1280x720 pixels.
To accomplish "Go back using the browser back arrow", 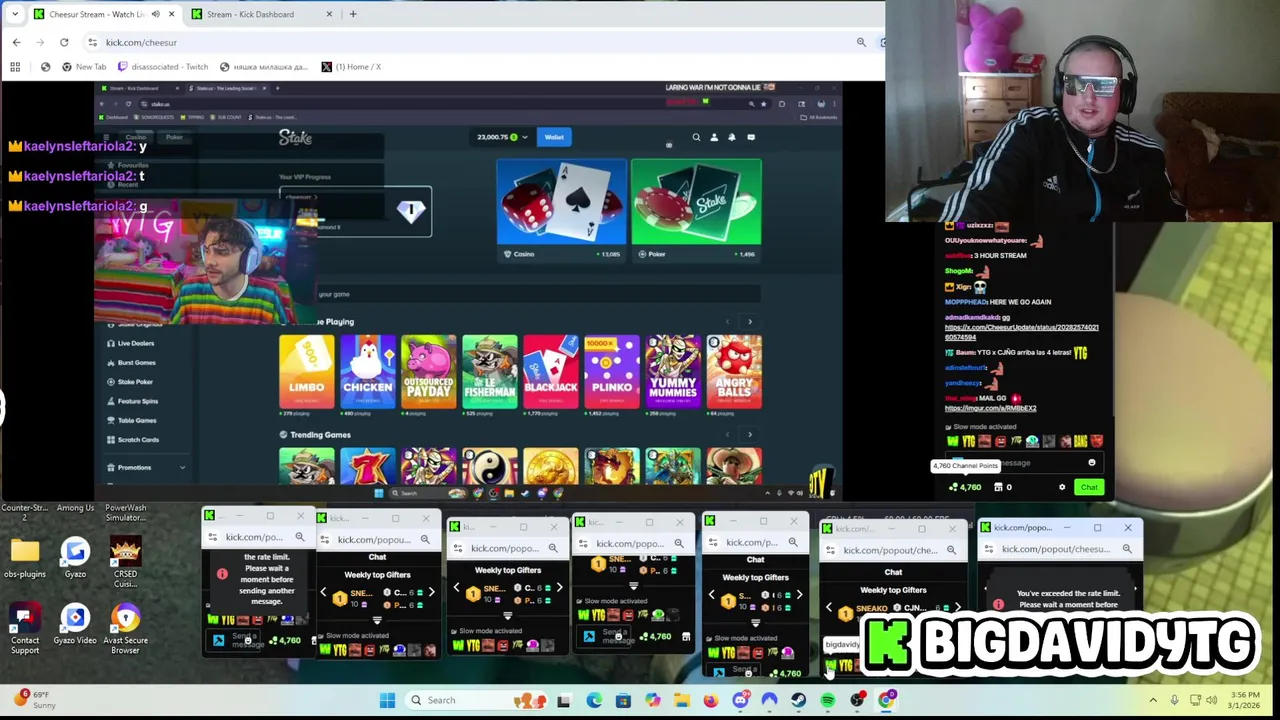I will coord(16,42).
